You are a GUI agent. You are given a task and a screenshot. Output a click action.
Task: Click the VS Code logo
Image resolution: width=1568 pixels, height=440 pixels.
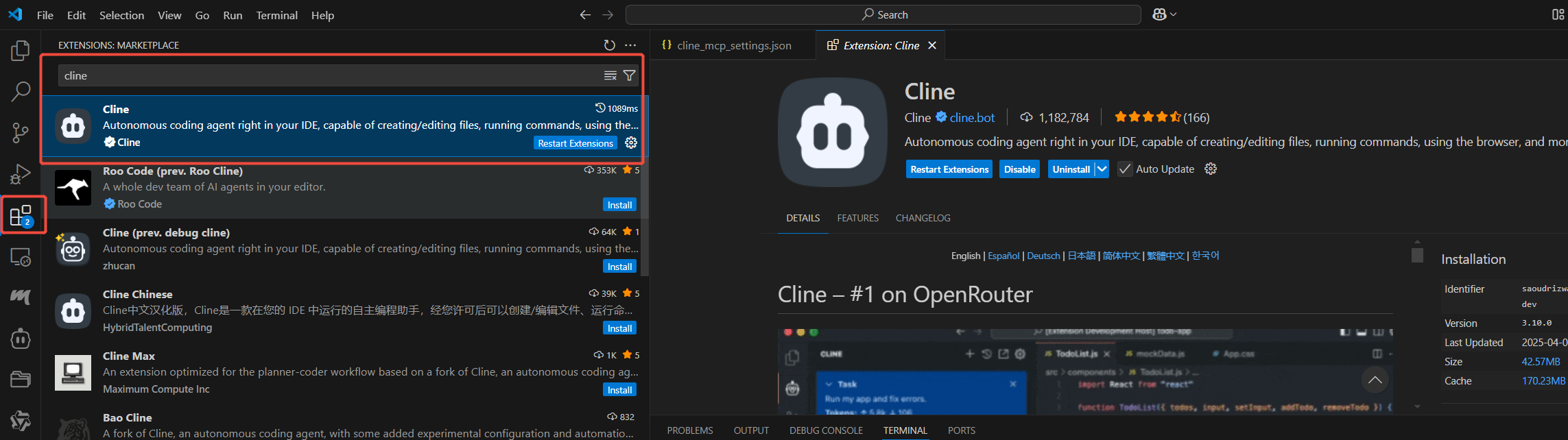pos(15,14)
